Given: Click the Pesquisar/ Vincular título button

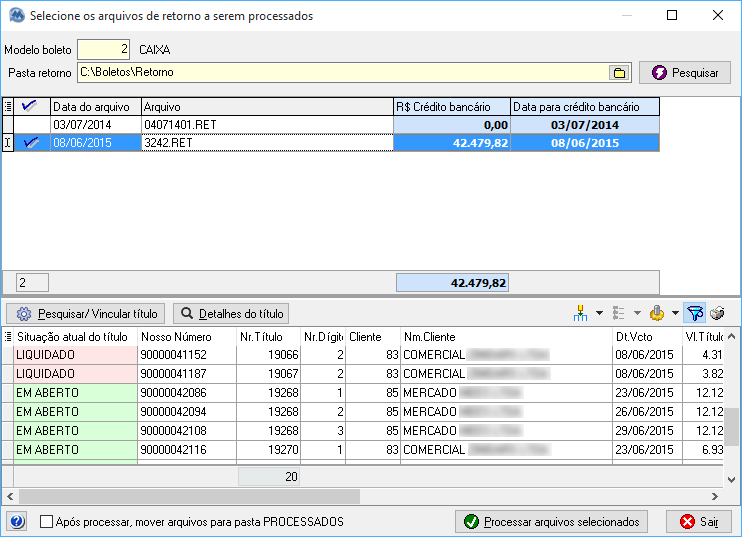Looking at the screenshot, I should point(86,314).
